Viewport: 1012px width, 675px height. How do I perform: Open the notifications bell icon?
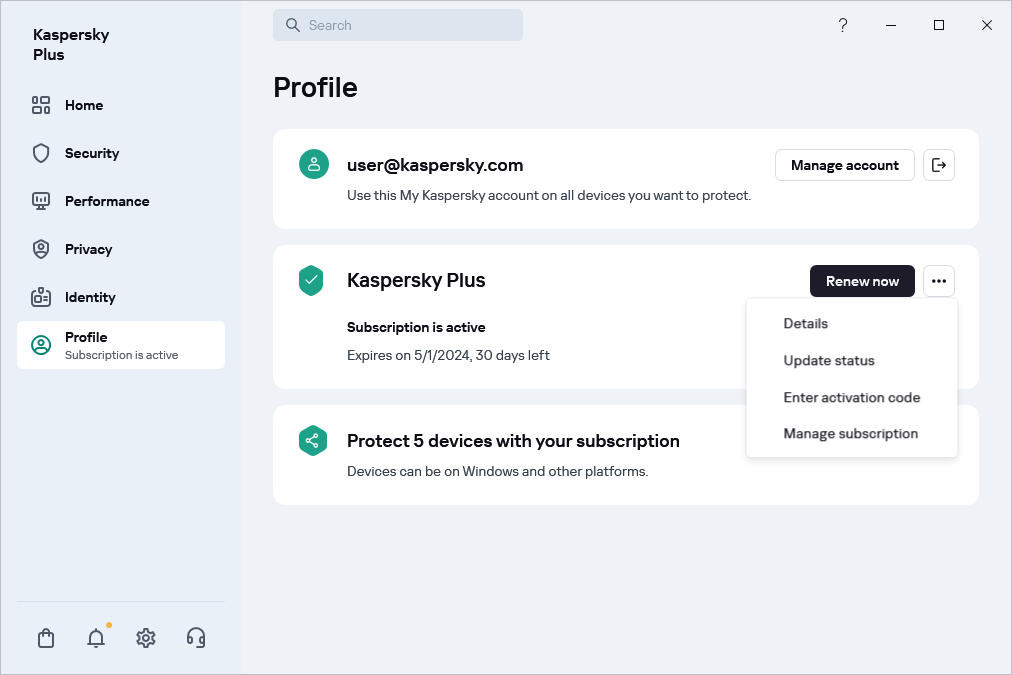[96, 638]
